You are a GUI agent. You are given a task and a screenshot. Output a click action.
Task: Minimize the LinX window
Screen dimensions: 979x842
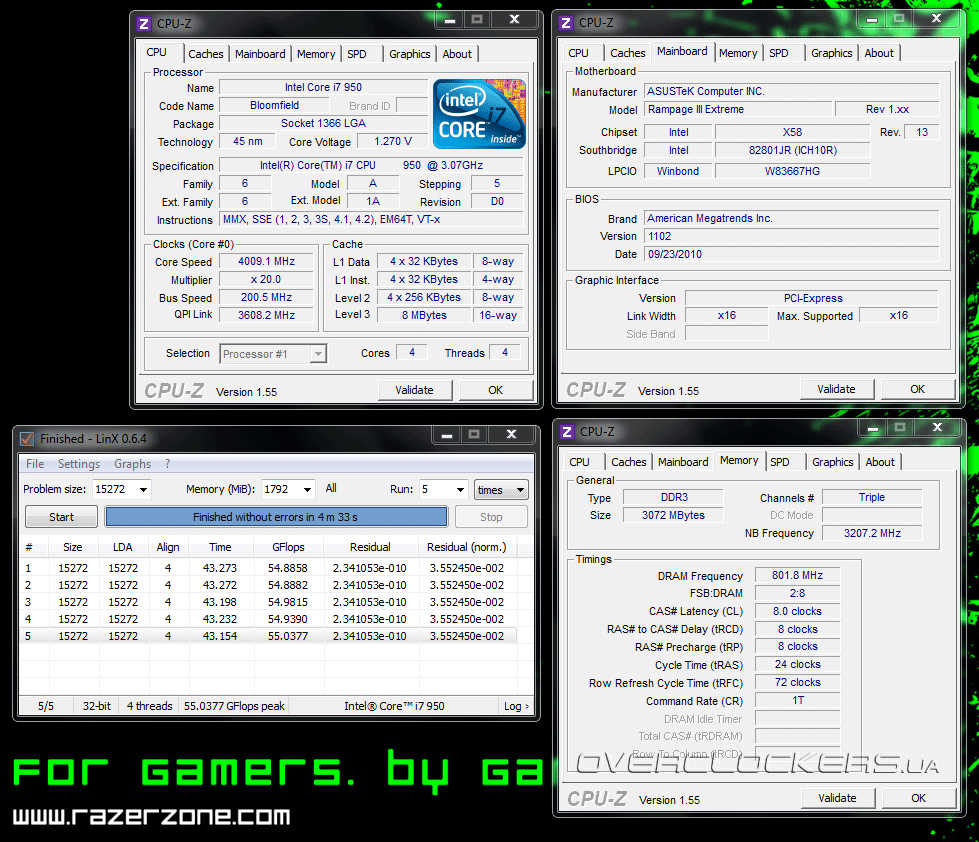(x=447, y=434)
